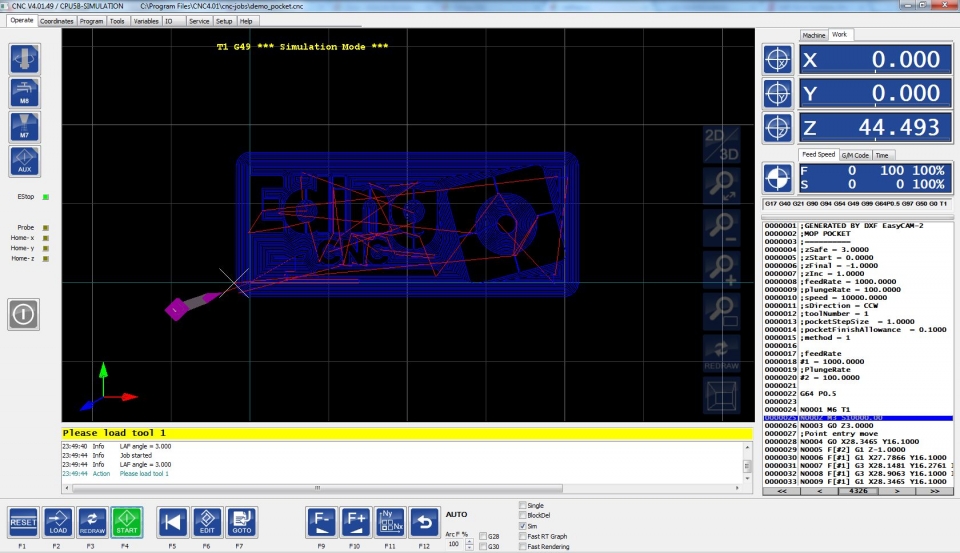Zero the Z axis work coordinate
The image size is (960, 553).
click(x=778, y=128)
